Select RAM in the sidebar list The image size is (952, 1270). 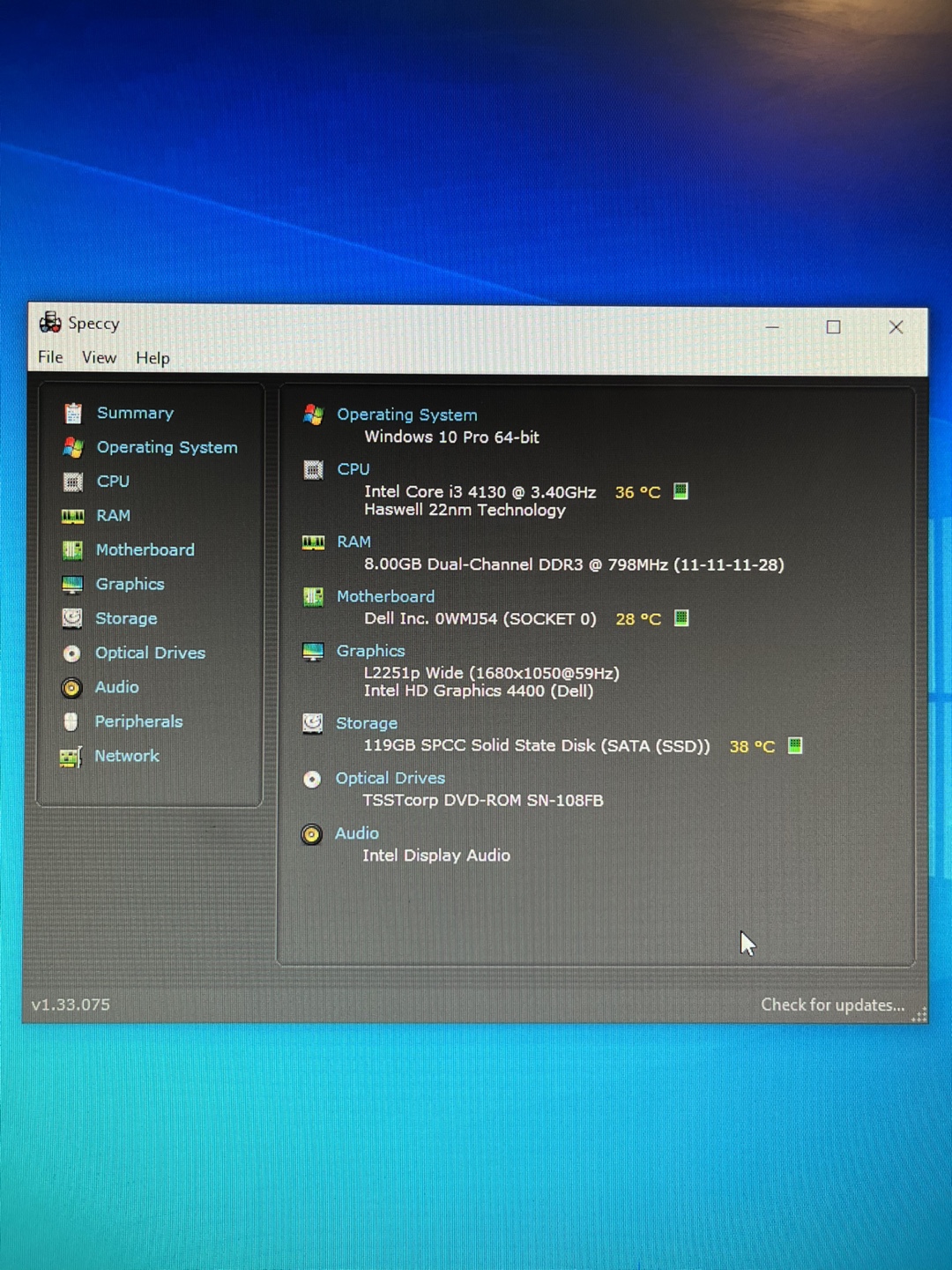point(113,516)
